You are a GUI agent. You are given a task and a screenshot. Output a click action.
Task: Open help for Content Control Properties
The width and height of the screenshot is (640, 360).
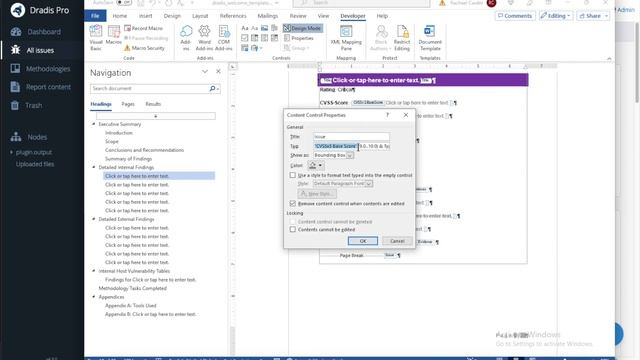tap(387, 115)
